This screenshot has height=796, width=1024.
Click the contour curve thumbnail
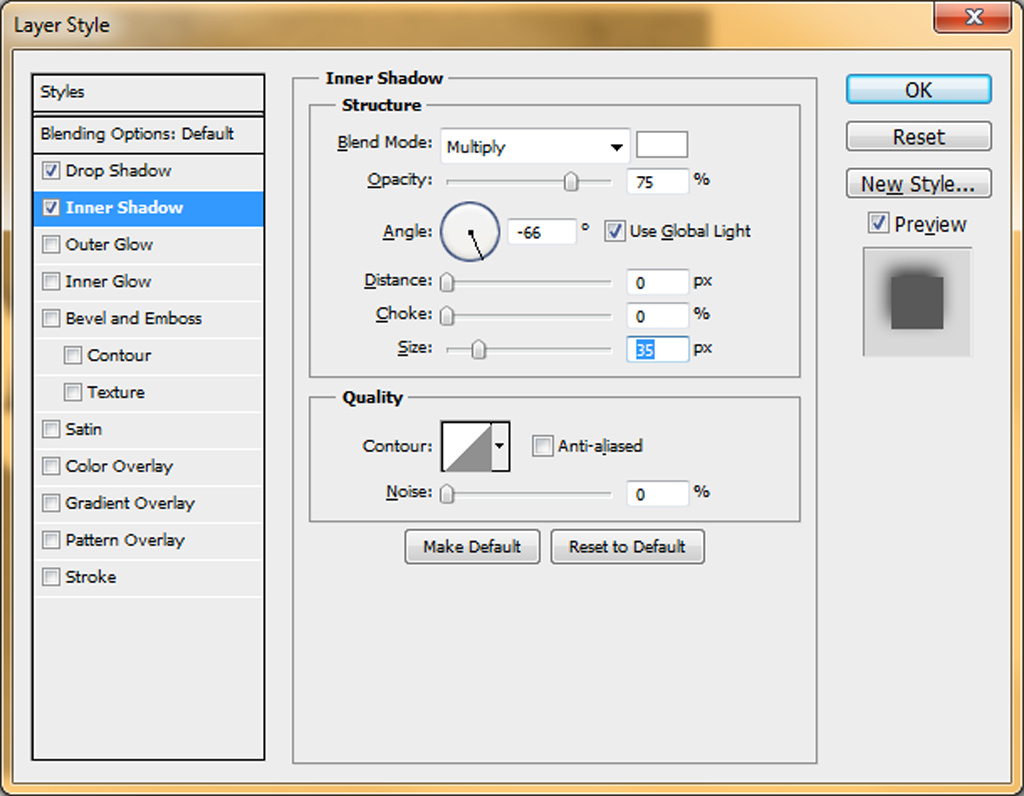(x=467, y=446)
